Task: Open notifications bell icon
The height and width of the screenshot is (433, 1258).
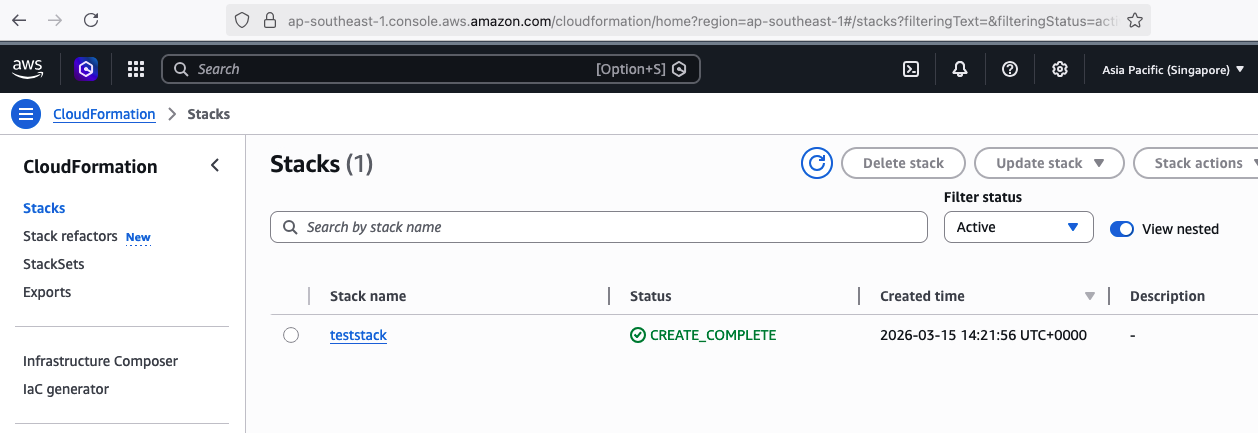Action: [960, 69]
